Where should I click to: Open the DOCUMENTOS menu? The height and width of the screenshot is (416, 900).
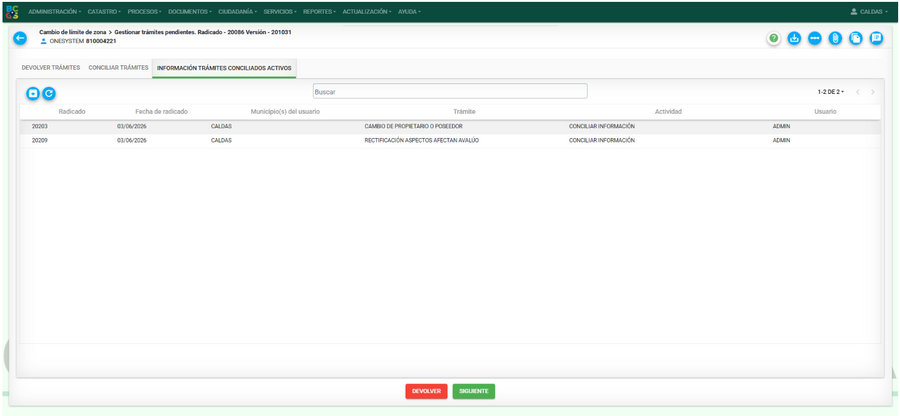189,11
